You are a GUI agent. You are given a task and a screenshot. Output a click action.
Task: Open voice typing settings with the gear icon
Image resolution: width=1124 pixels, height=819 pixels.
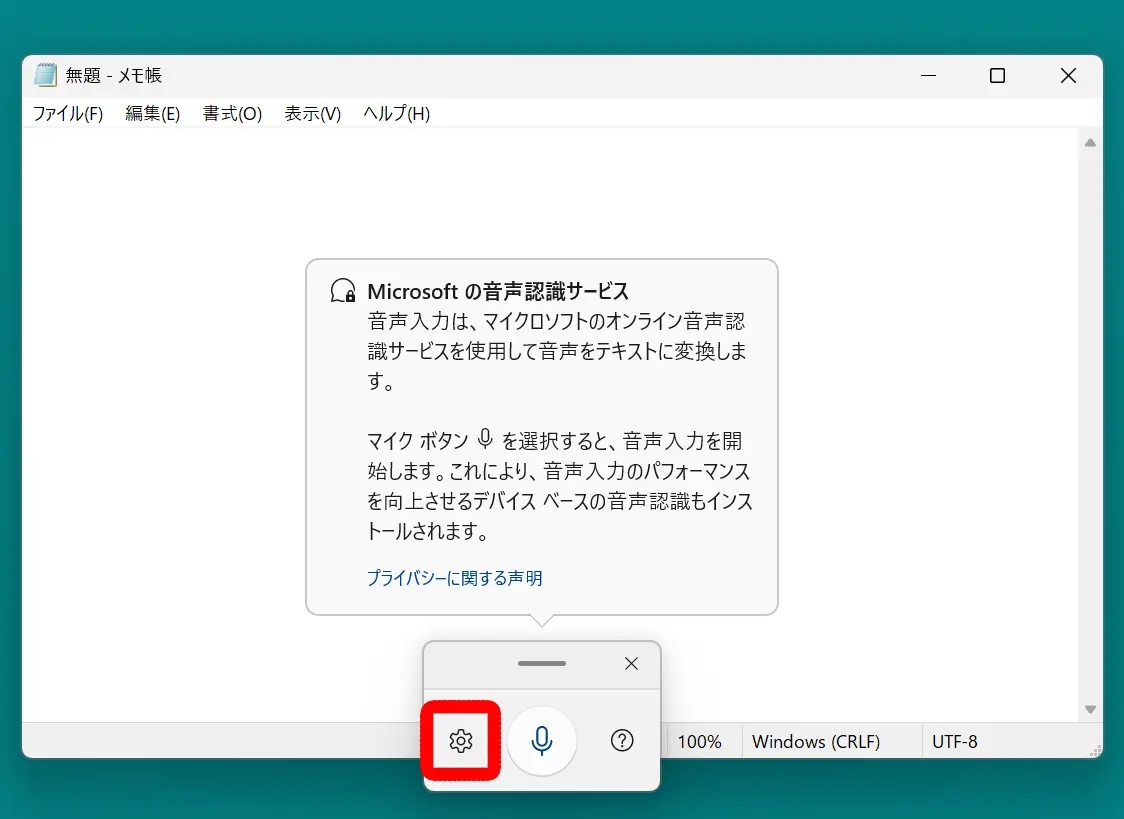[x=460, y=741]
